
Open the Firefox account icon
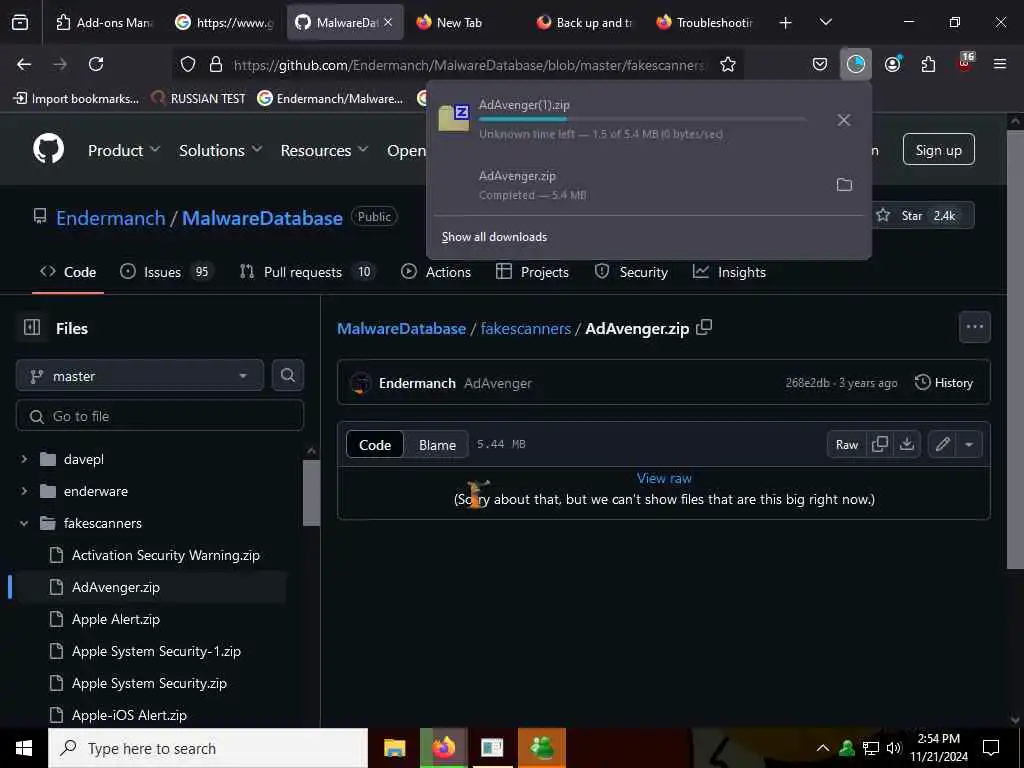(892, 64)
